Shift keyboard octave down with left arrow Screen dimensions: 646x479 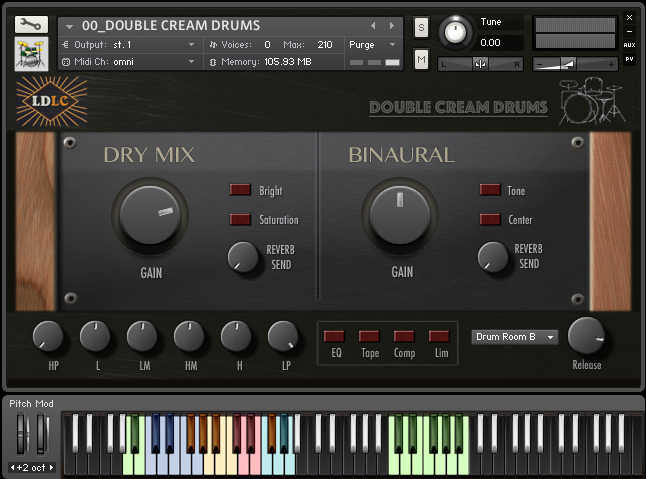point(12,467)
